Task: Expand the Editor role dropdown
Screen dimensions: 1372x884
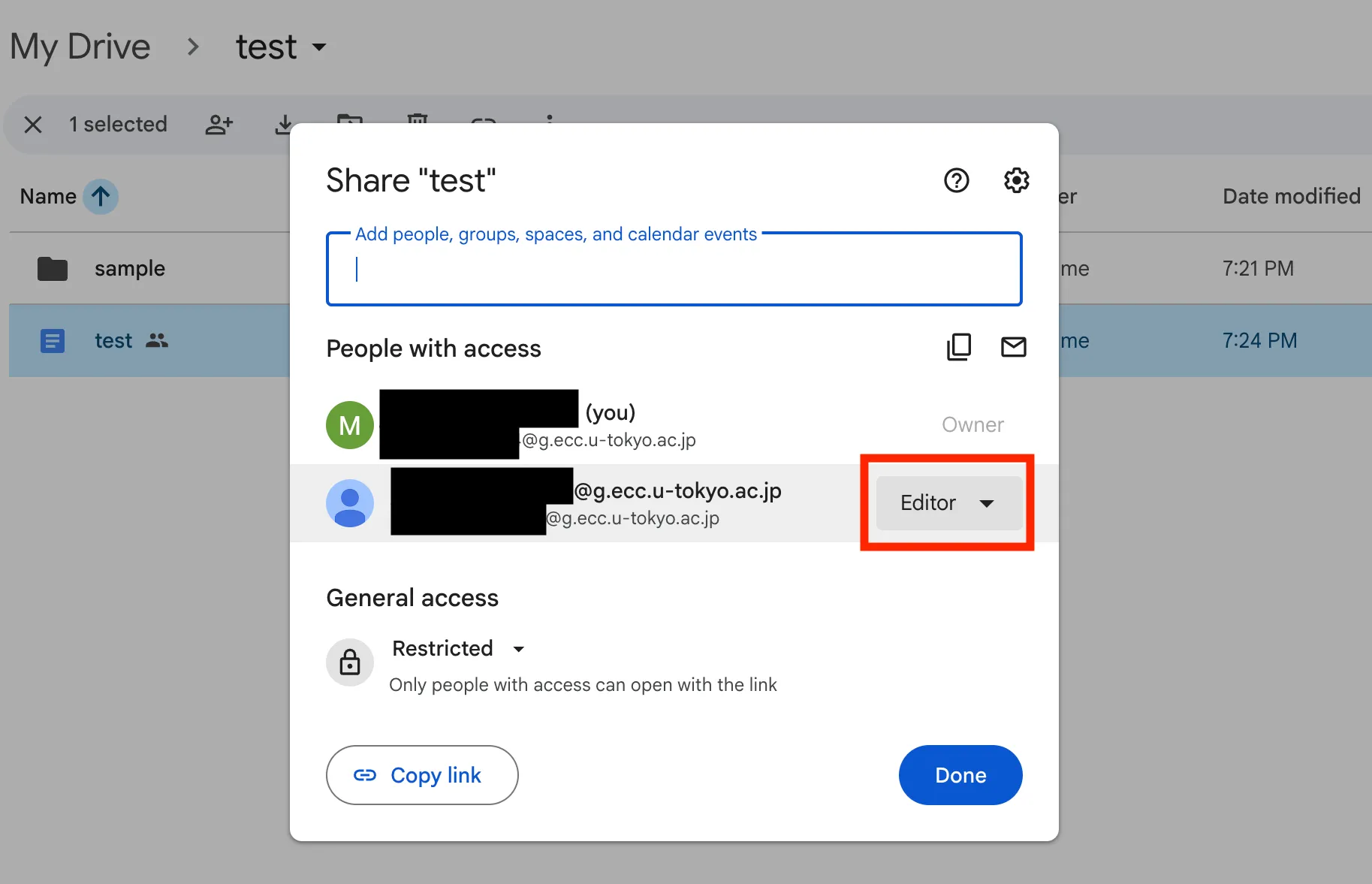Action: coord(948,503)
